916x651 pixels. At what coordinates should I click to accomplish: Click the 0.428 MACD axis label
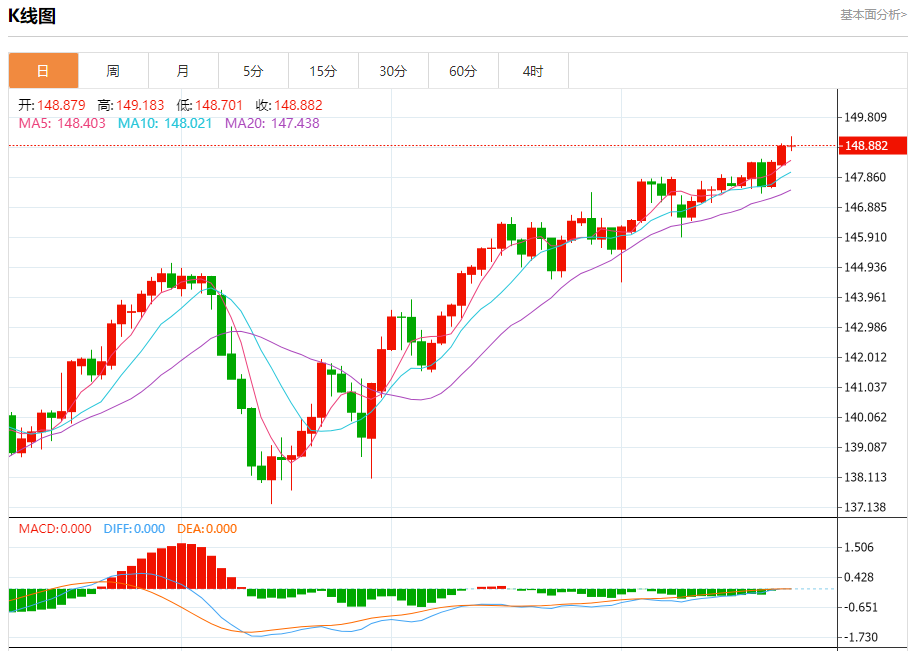(x=859, y=577)
